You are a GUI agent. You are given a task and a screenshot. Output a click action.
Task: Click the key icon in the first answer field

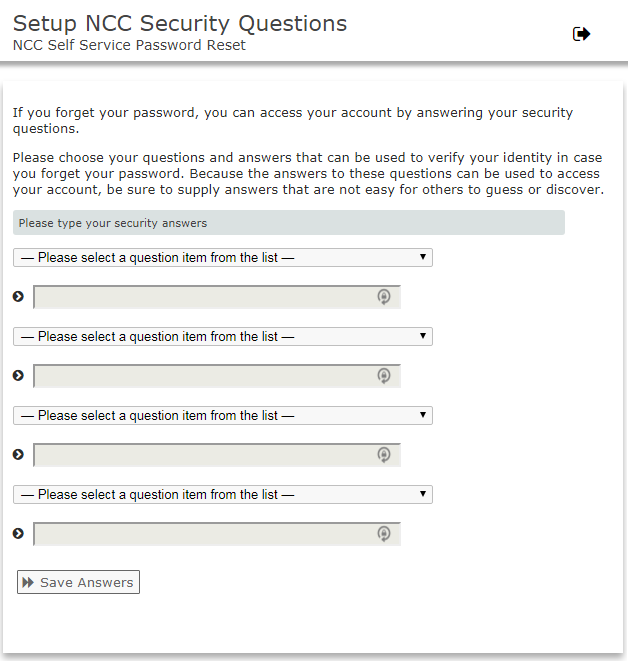tap(383, 297)
